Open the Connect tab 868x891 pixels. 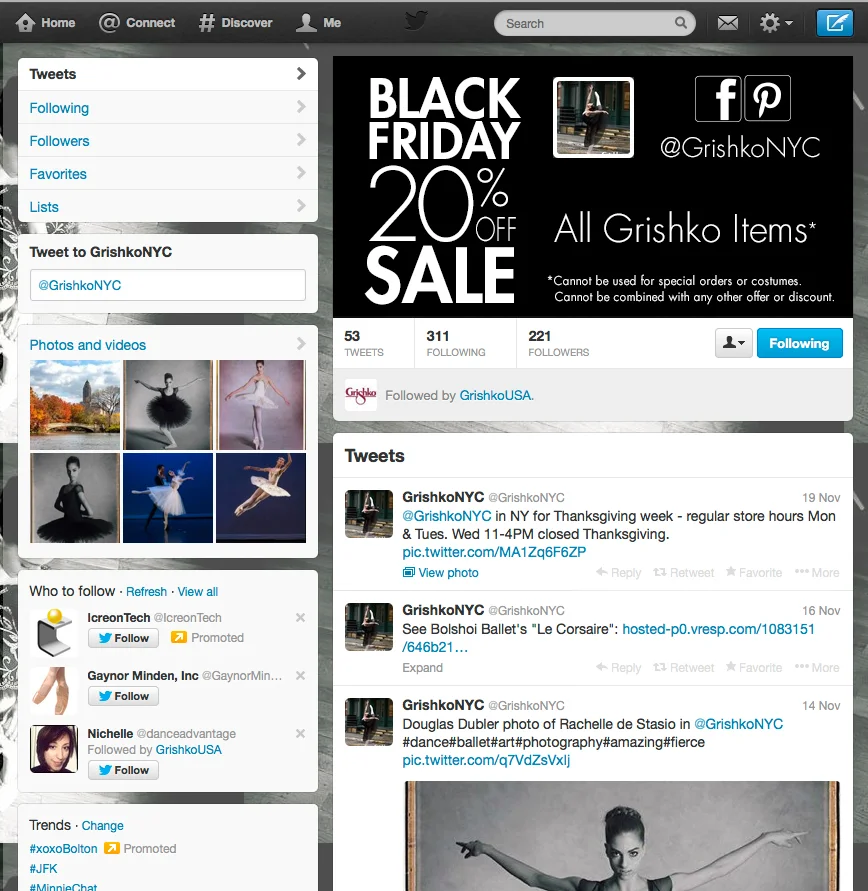(137, 23)
